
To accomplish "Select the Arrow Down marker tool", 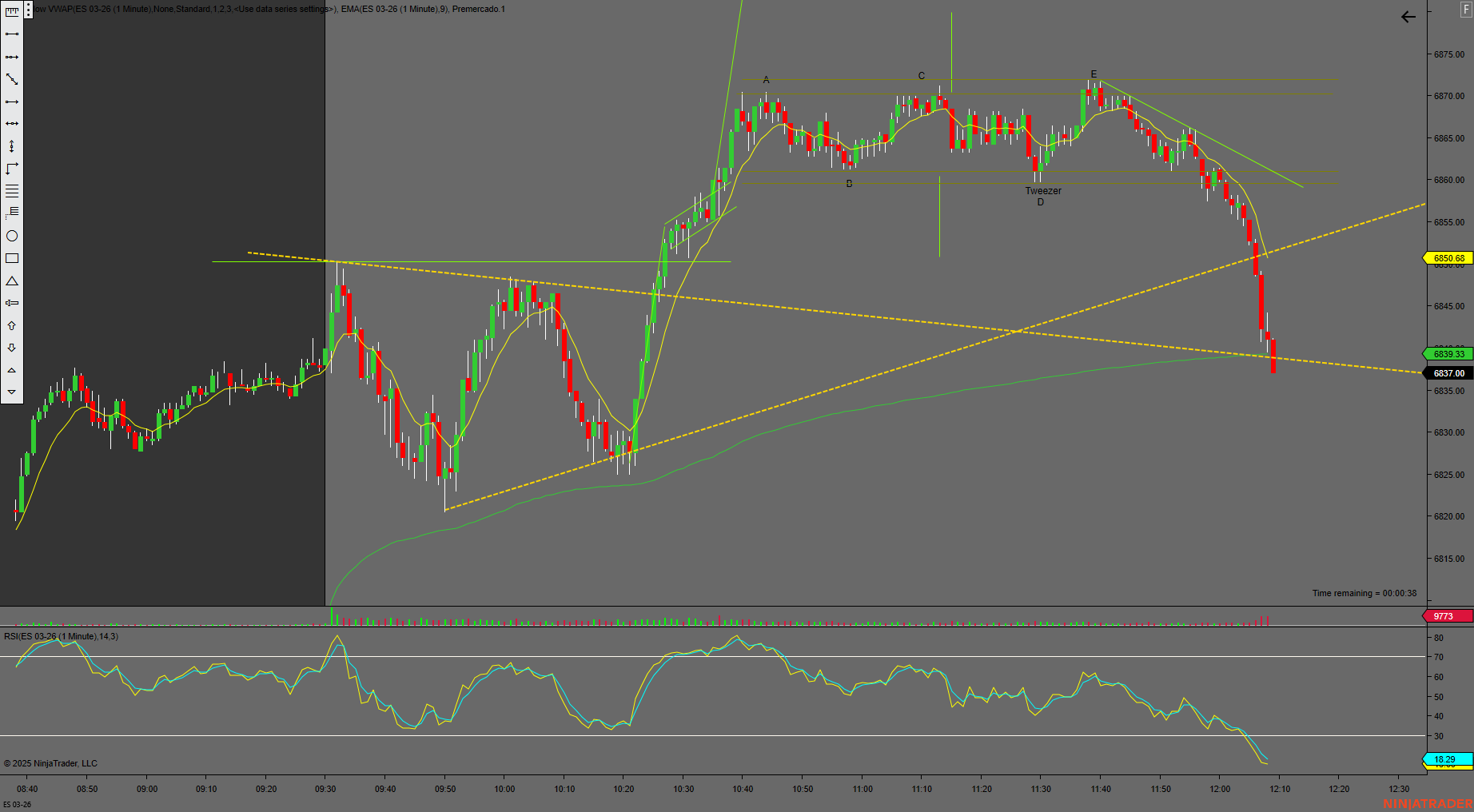I will [12, 348].
